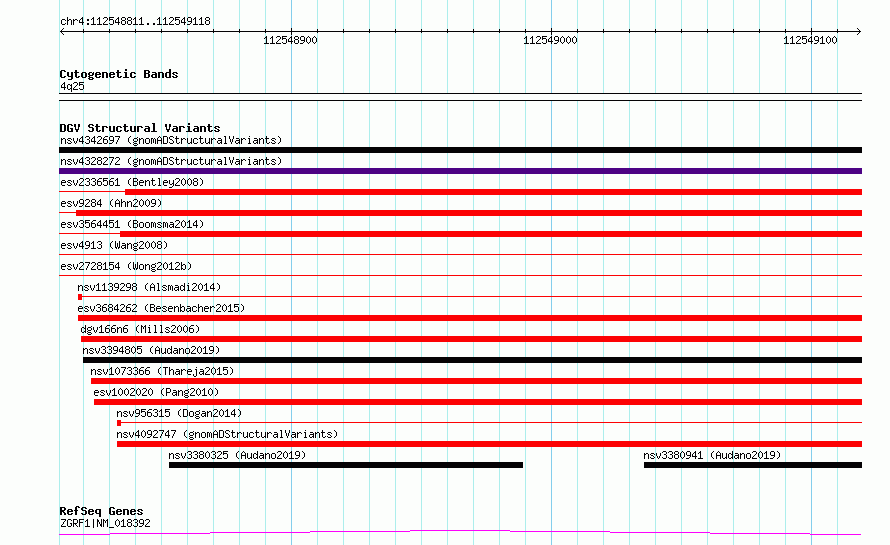Select the purple nsv4328272 variant bar
890x545 pixels.
click(x=460, y=171)
